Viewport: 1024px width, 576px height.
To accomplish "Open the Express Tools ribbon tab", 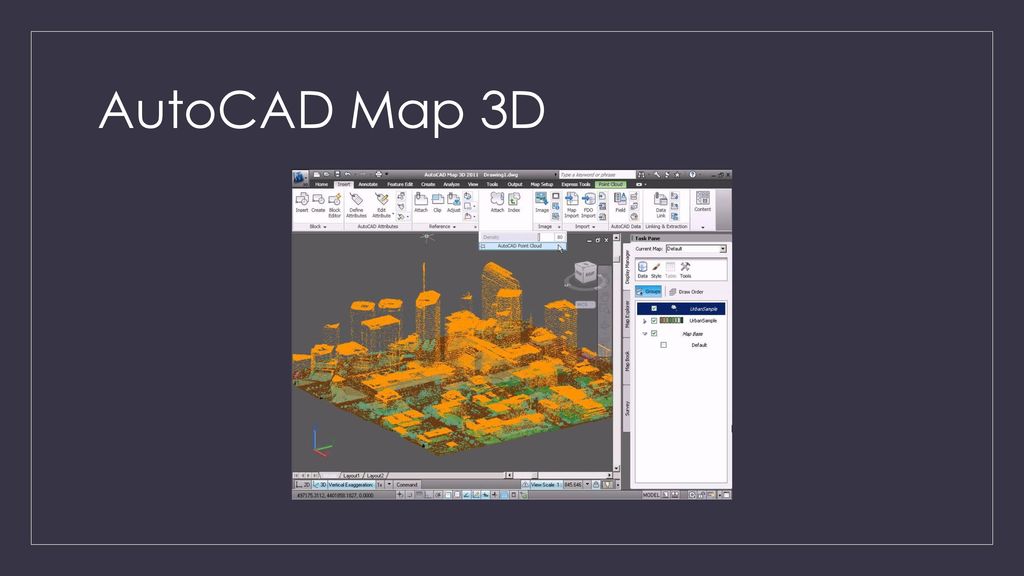I will [575, 184].
